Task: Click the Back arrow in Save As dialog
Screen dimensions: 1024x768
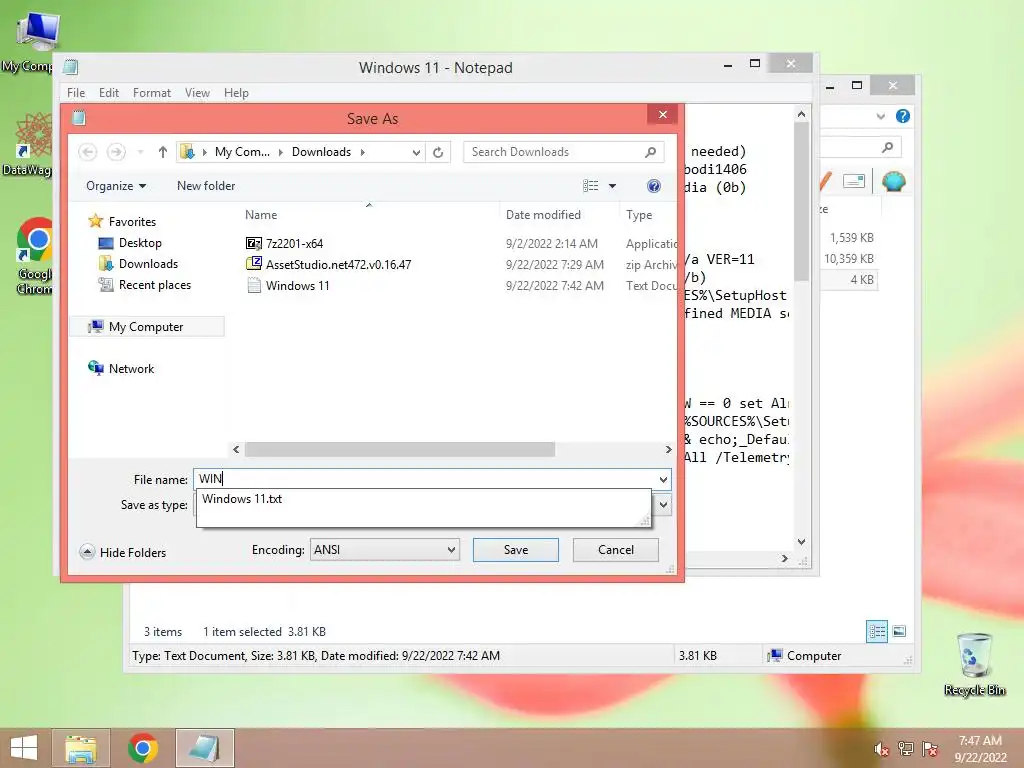Action: click(x=88, y=152)
